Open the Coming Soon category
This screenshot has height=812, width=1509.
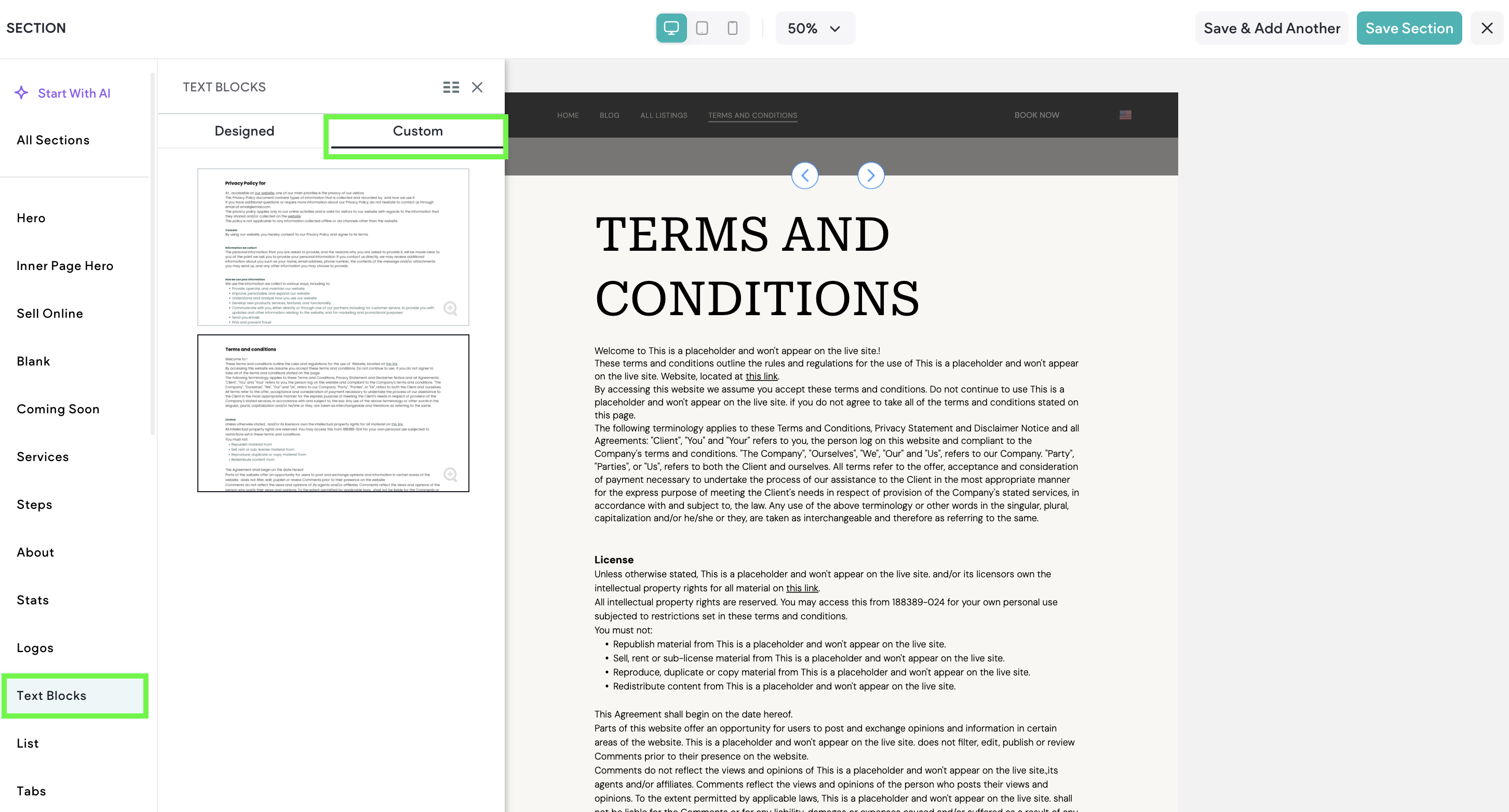coord(58,409)
